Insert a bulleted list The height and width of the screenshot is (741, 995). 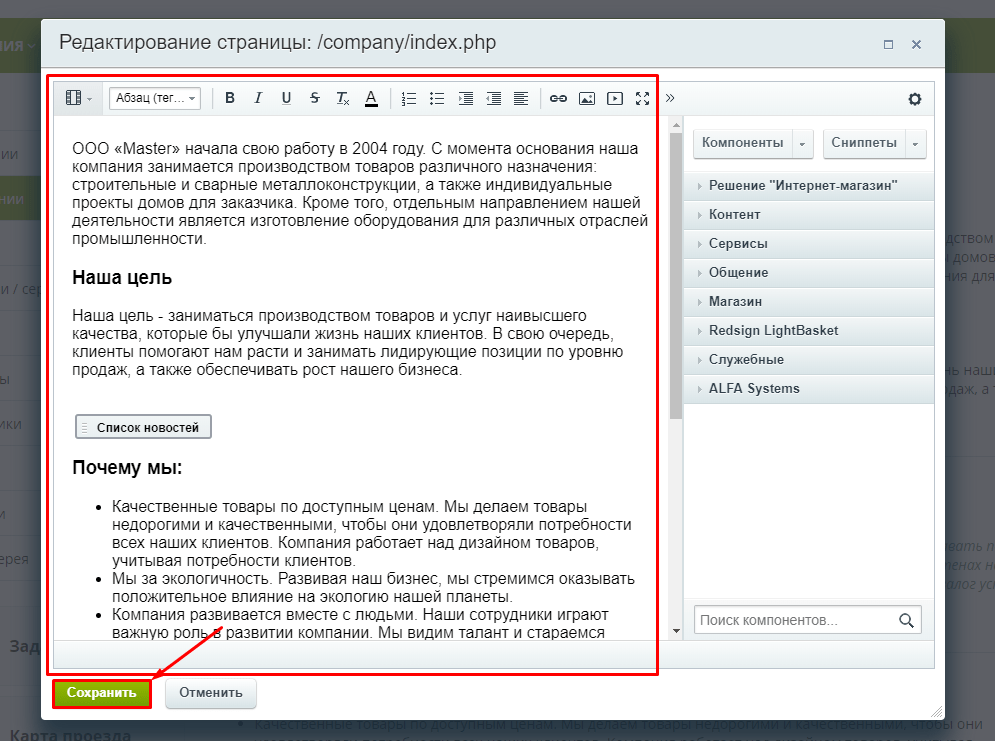click(x=436, y=98)
